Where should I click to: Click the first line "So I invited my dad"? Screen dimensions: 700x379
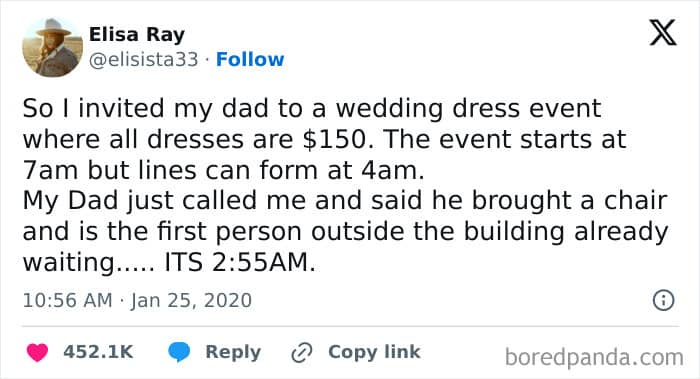312,109
